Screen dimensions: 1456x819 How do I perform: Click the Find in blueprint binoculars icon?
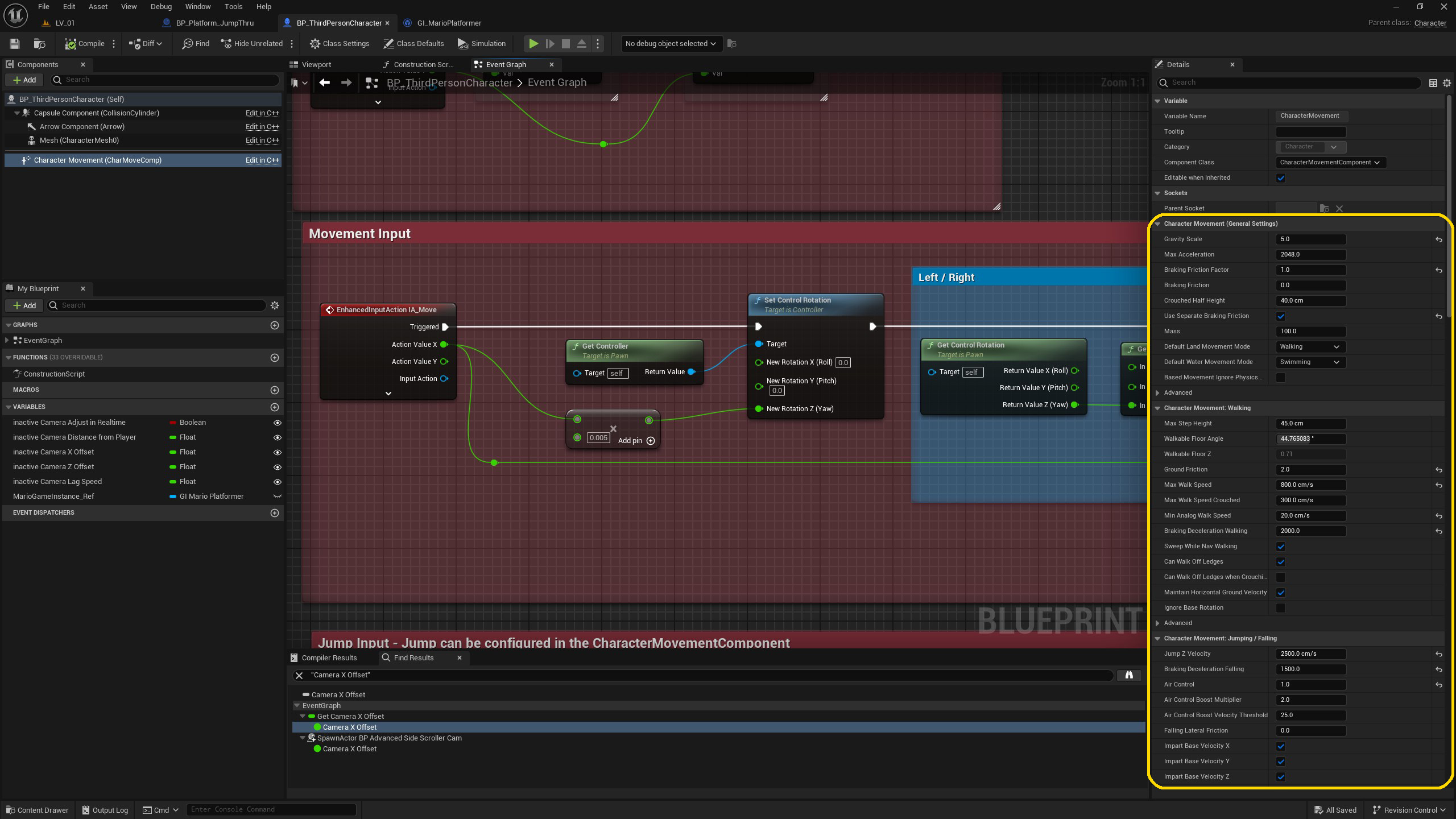pos(1128,675)
